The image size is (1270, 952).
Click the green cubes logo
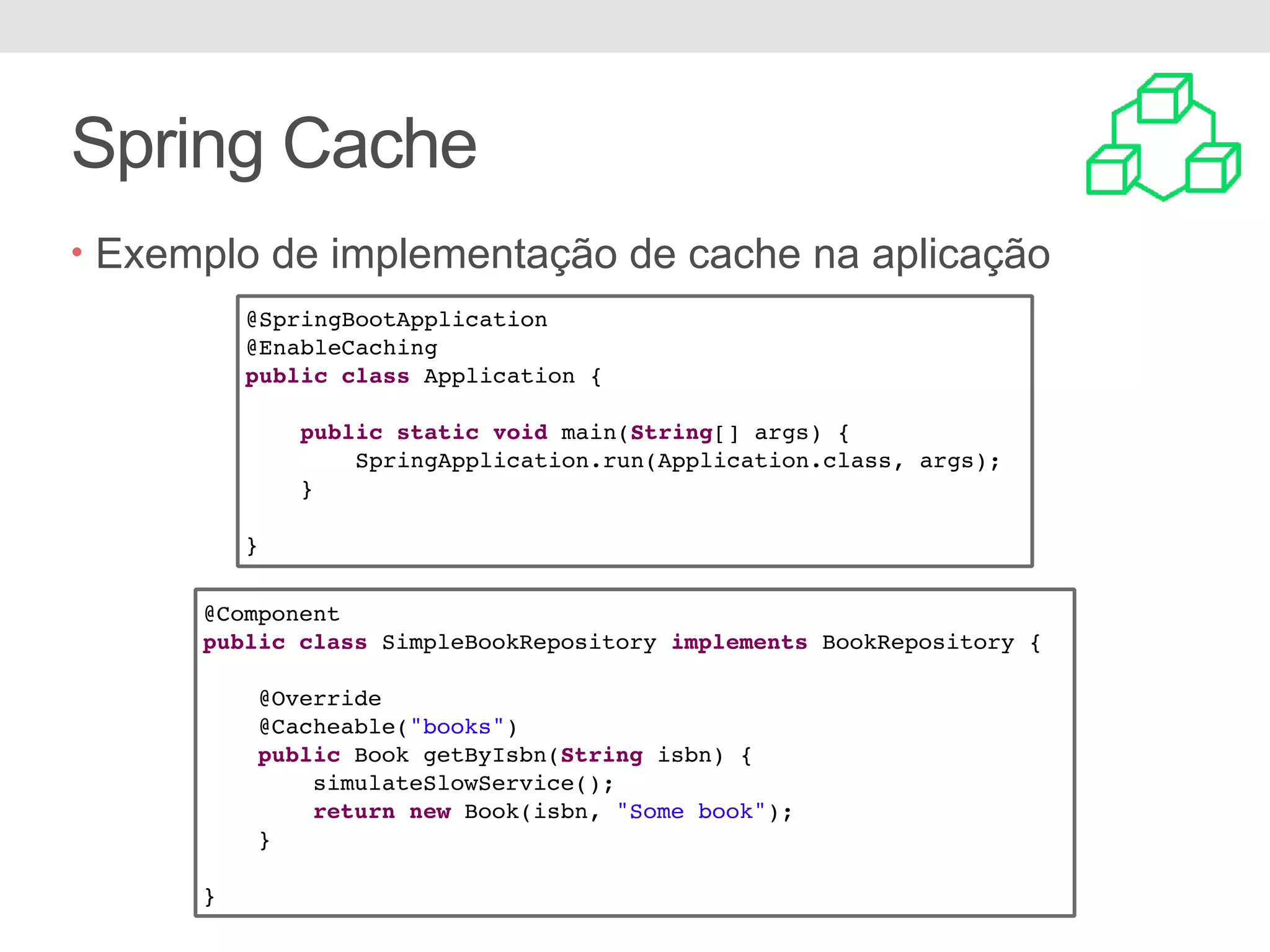[x=1163, y=137]
